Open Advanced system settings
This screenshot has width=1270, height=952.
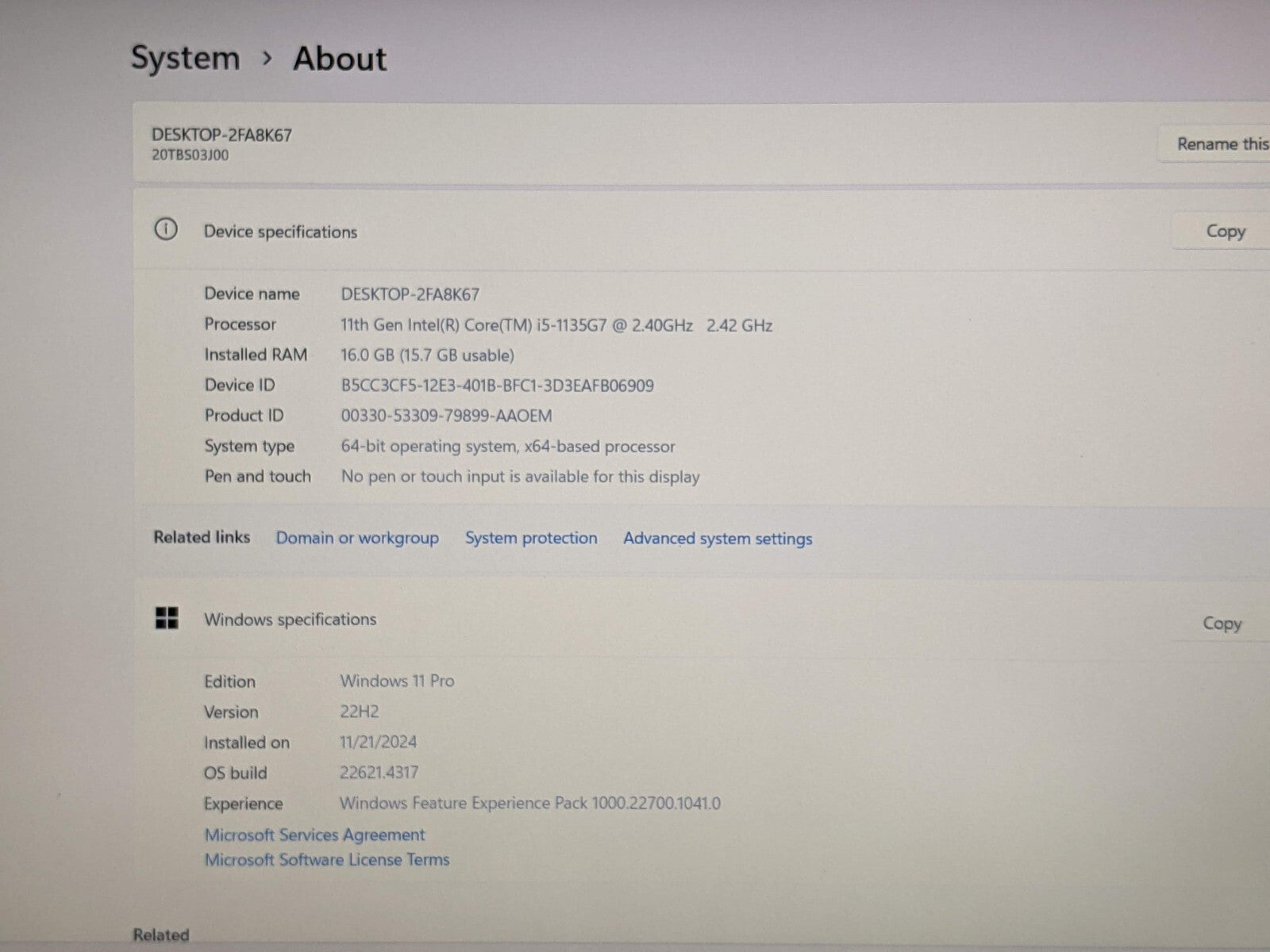(718, 539)
